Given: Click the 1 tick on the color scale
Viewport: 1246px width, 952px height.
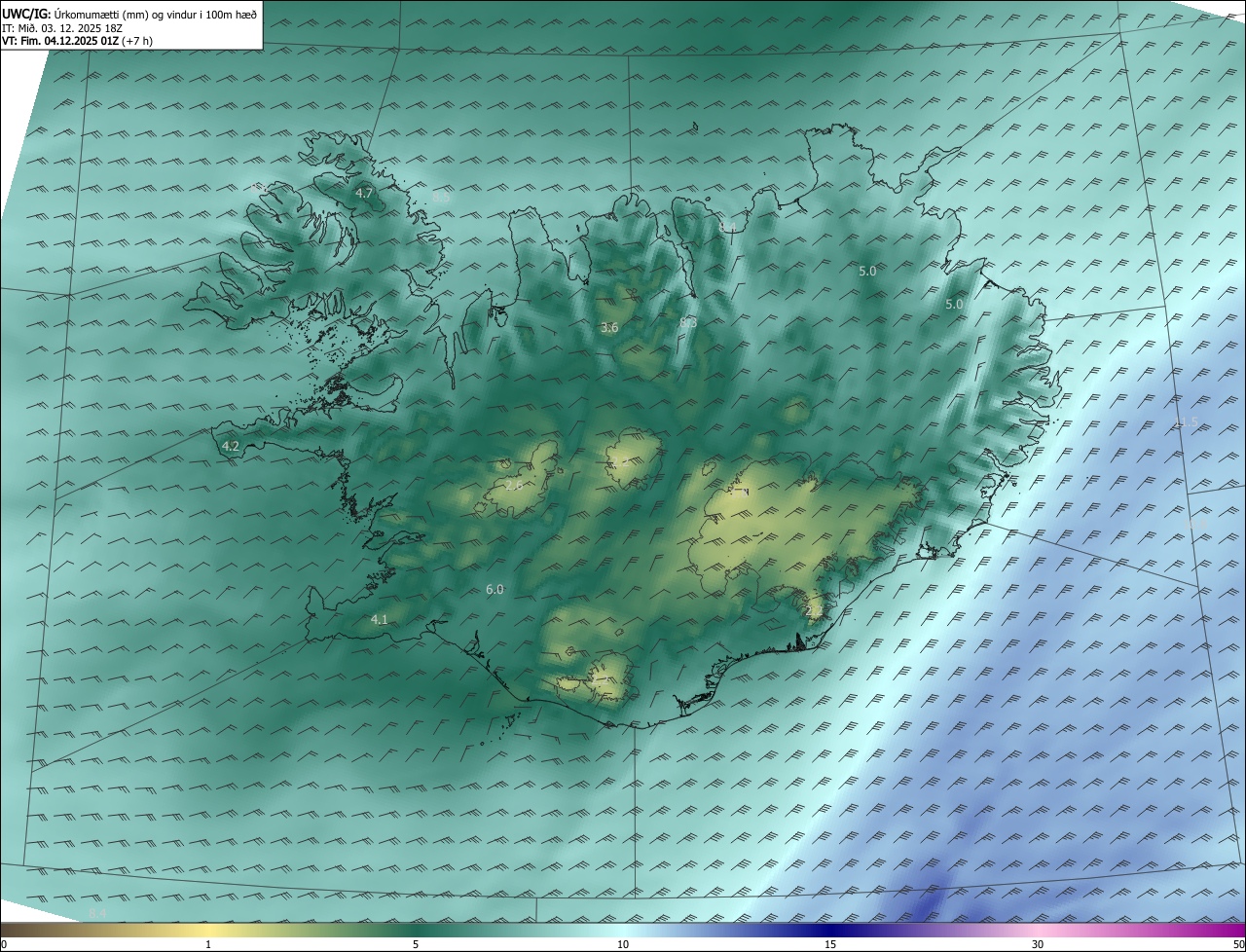Looking at the screenshot, I should click(x=208, y=944).
